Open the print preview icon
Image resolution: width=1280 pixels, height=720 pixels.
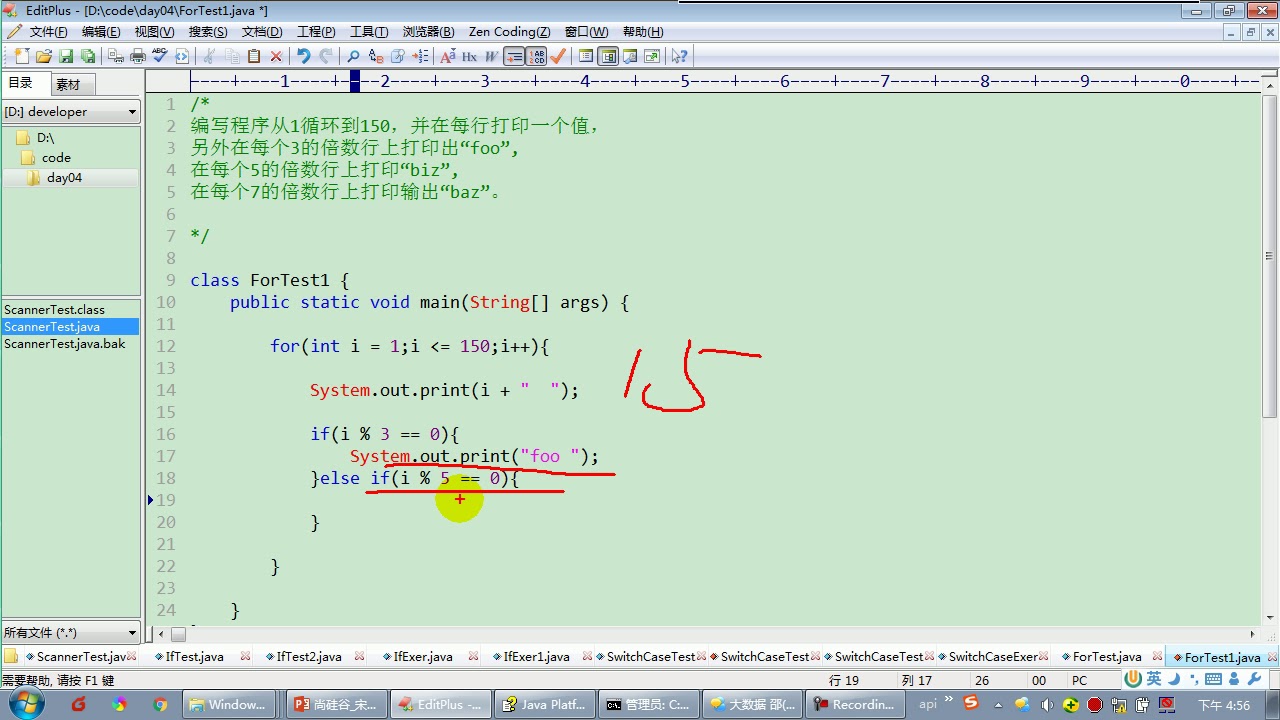tap(116, 56)
